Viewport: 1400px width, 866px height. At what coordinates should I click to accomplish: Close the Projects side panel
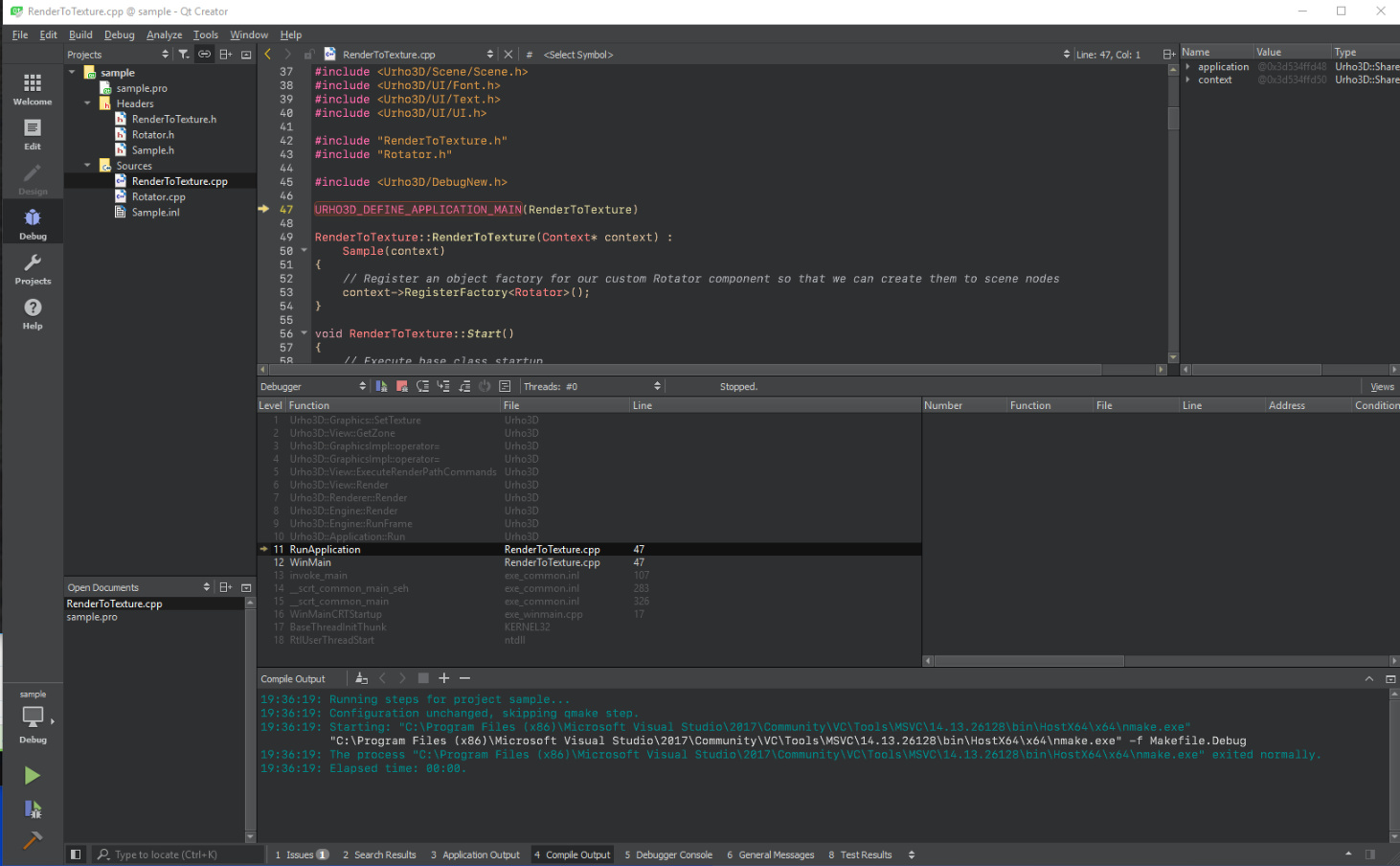click(x=246, y=55)
